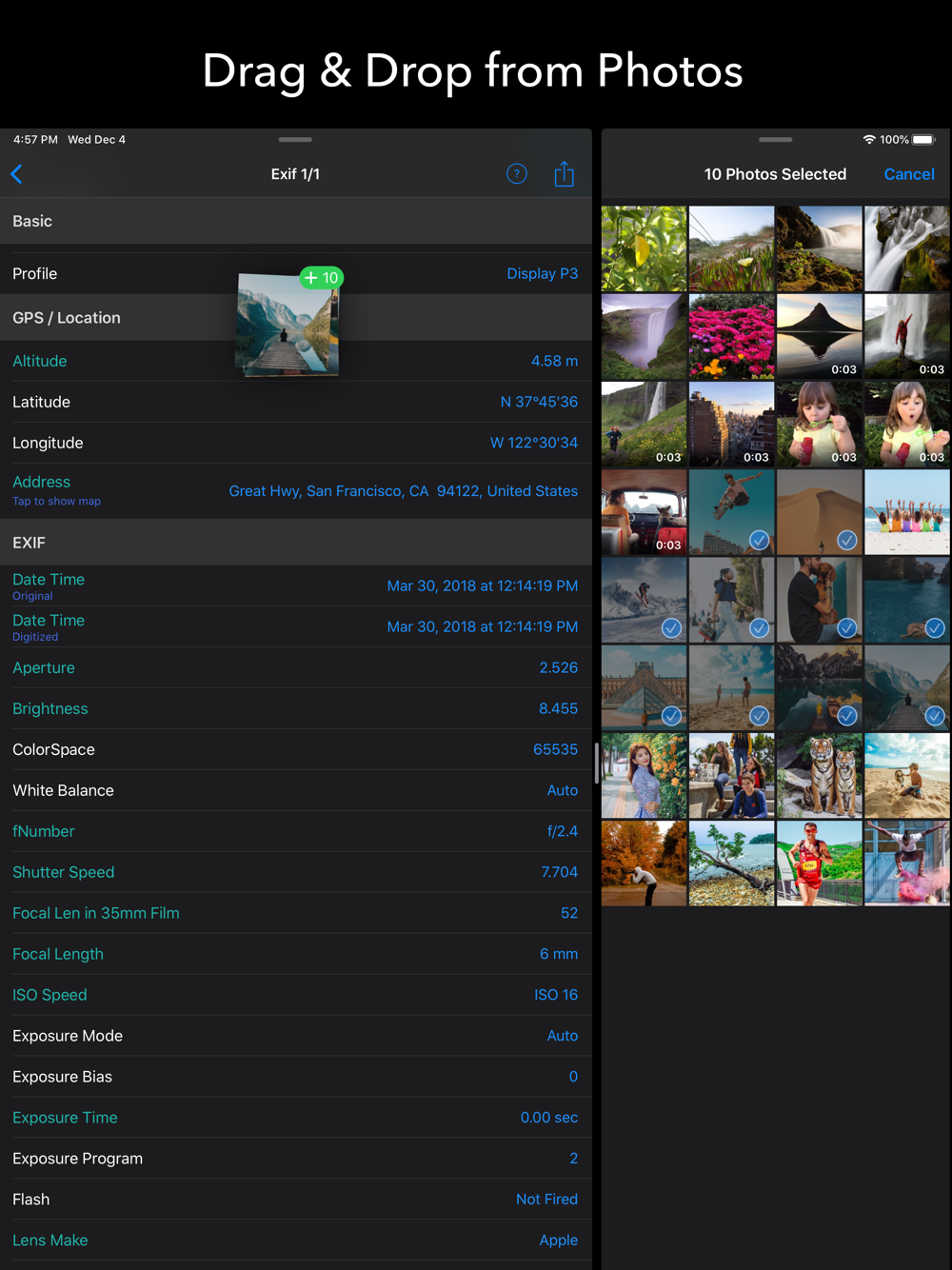Screen dimensions: 952x1270
Task: Deselect the checked desert dune photo
Action: 819,512
